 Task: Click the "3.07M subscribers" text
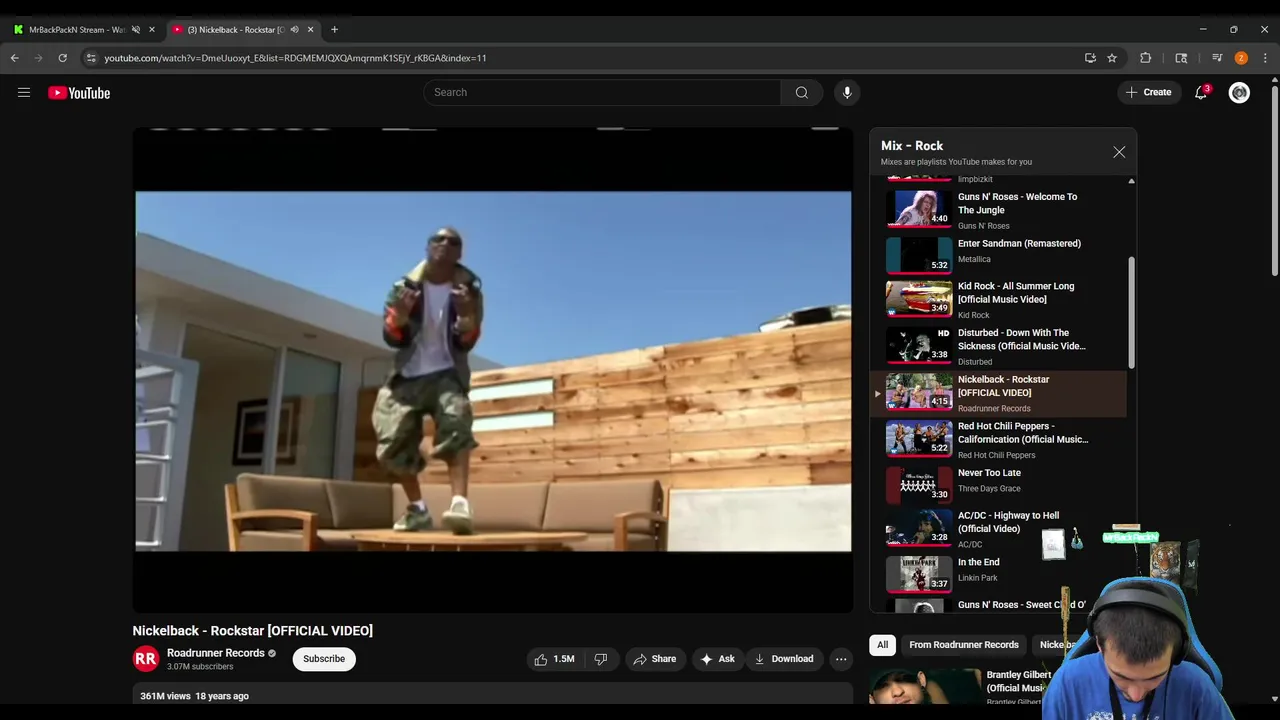200,667
